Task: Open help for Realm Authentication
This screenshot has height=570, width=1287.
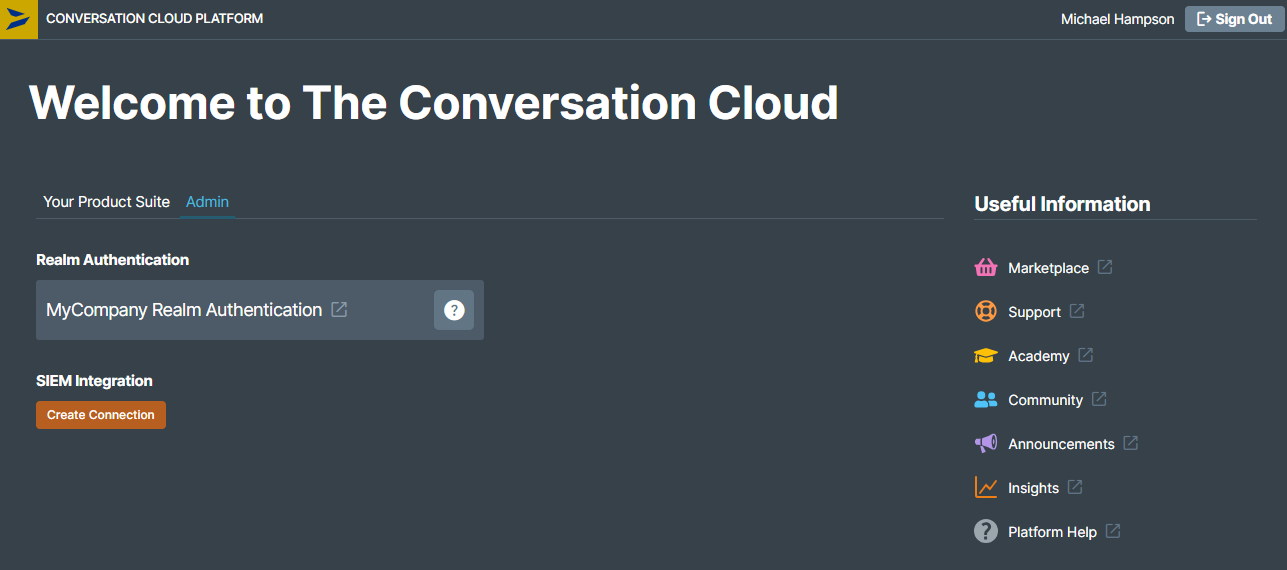Action: tap(454, 310)
